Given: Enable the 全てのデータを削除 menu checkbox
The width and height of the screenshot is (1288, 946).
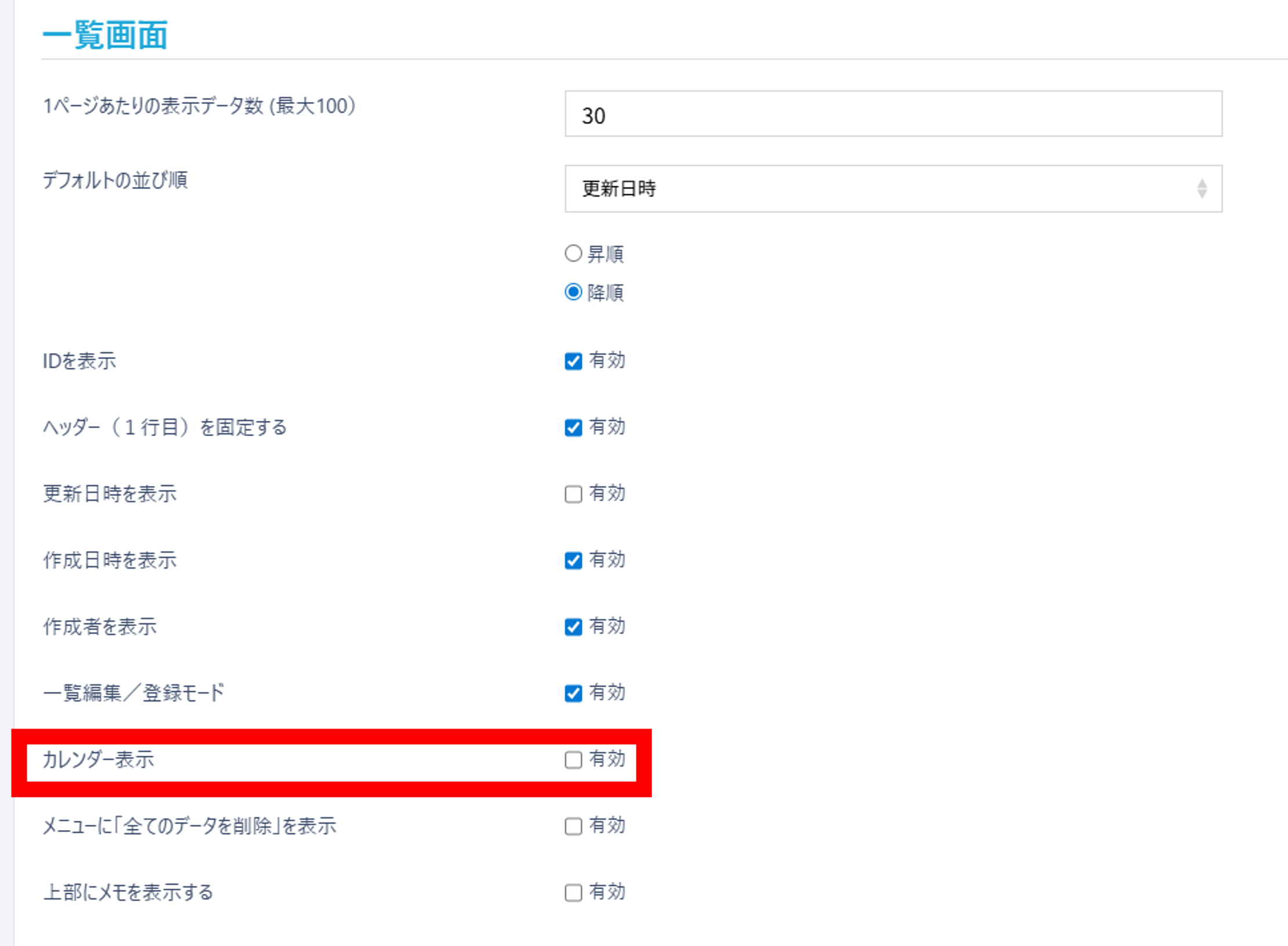Looking at the screenshot, I should point(573,826).
